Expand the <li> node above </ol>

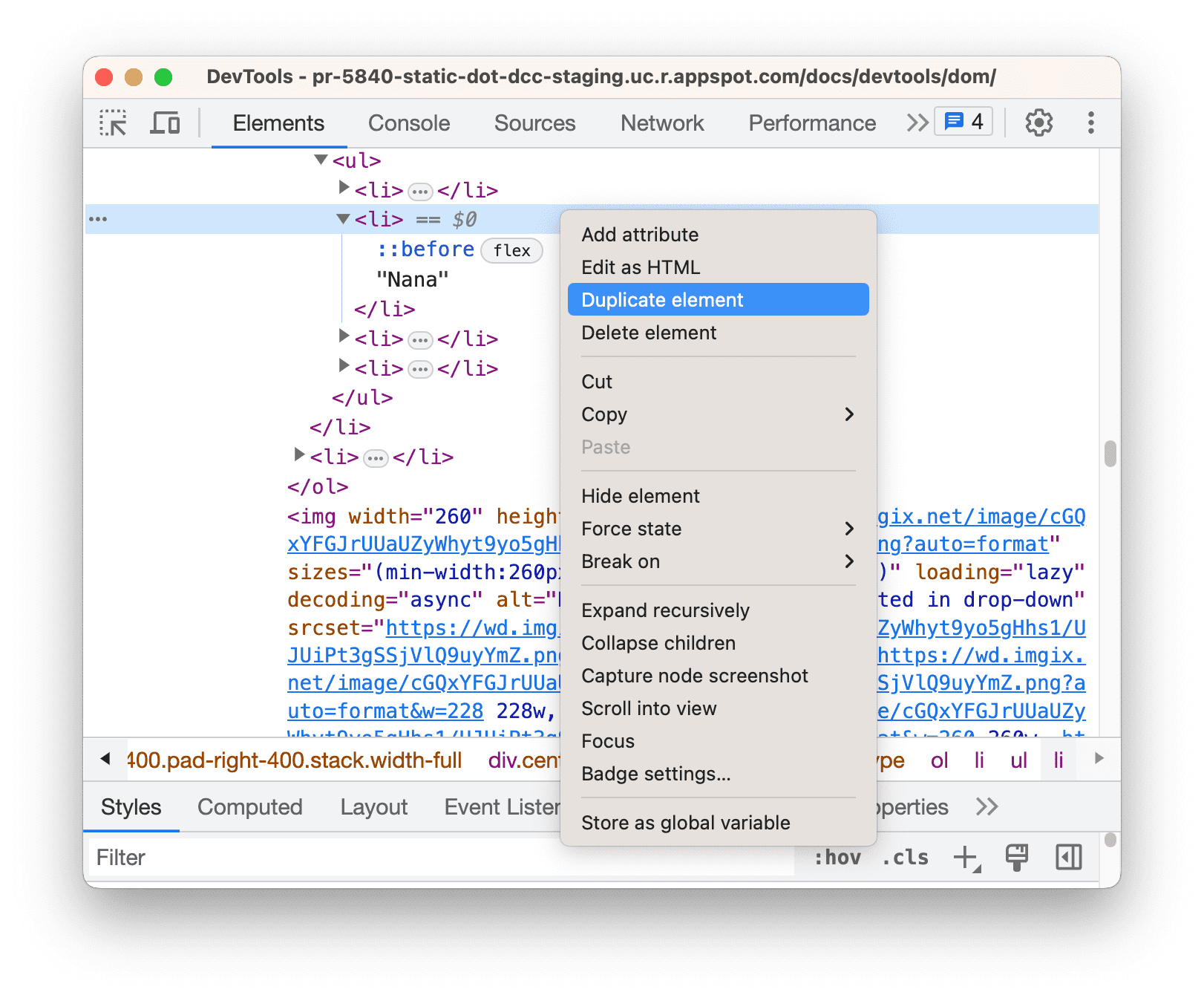point(298,454)
